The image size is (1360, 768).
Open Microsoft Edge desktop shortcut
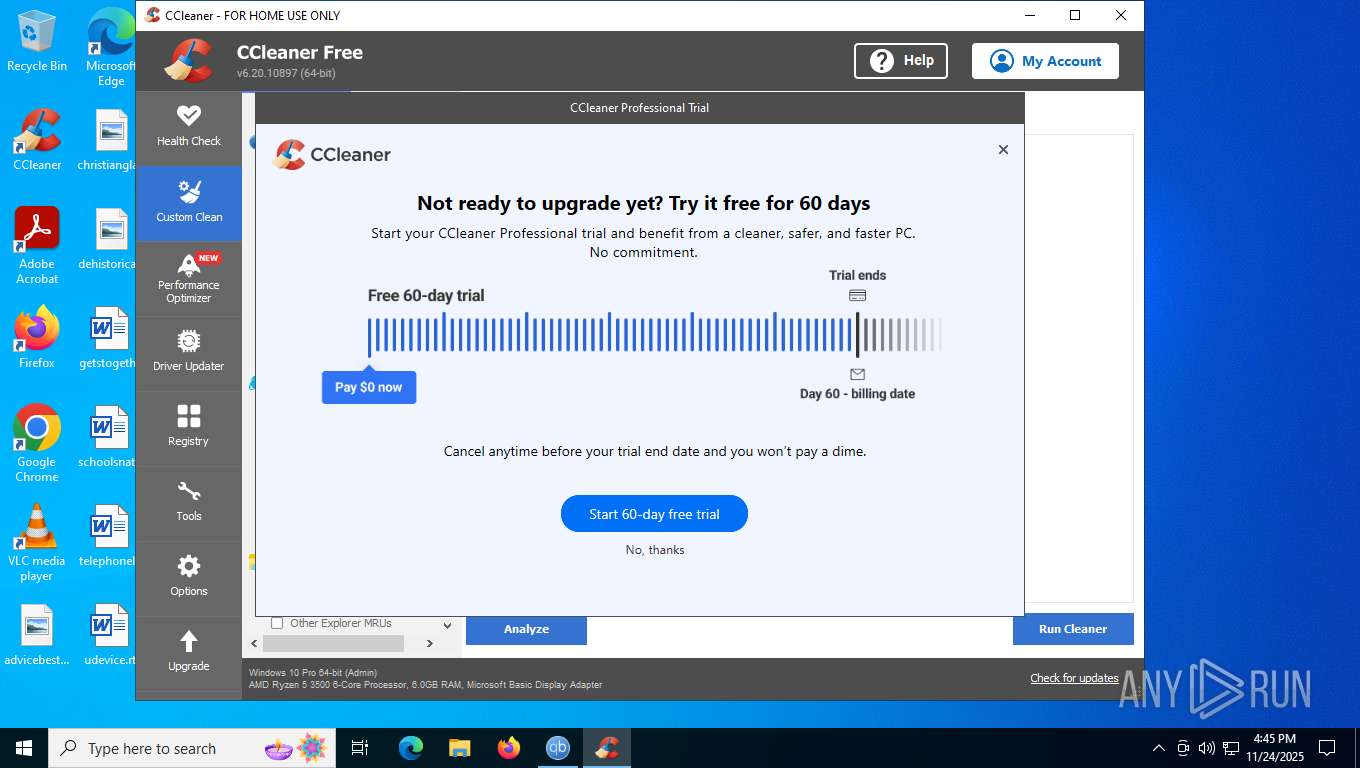pyautogui.click(x=111, y=48)
